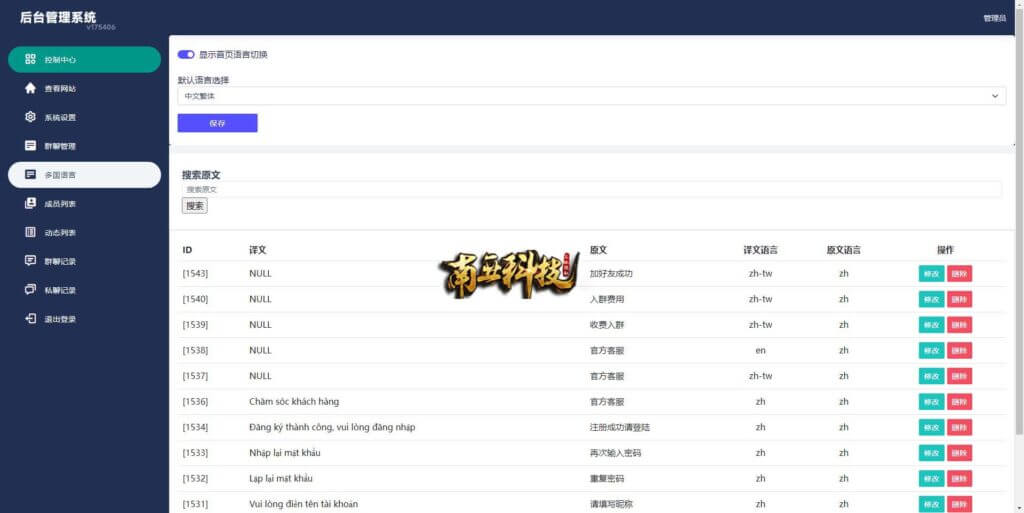Click the blue 保存 button
The width and height of the screenshot is (1024, 513).
(217, 123)
